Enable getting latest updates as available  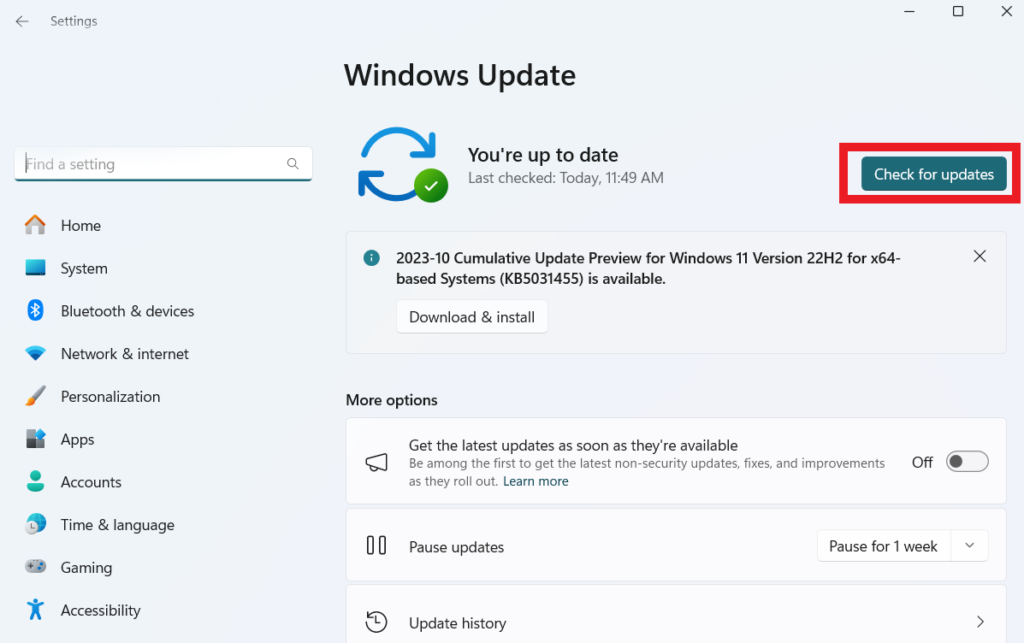(x=966, y=461)
